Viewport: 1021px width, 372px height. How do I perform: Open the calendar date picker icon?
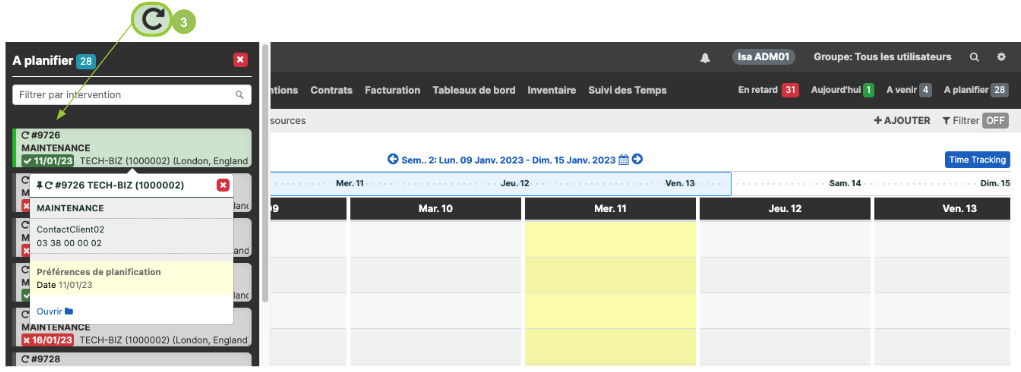point(623,160)
